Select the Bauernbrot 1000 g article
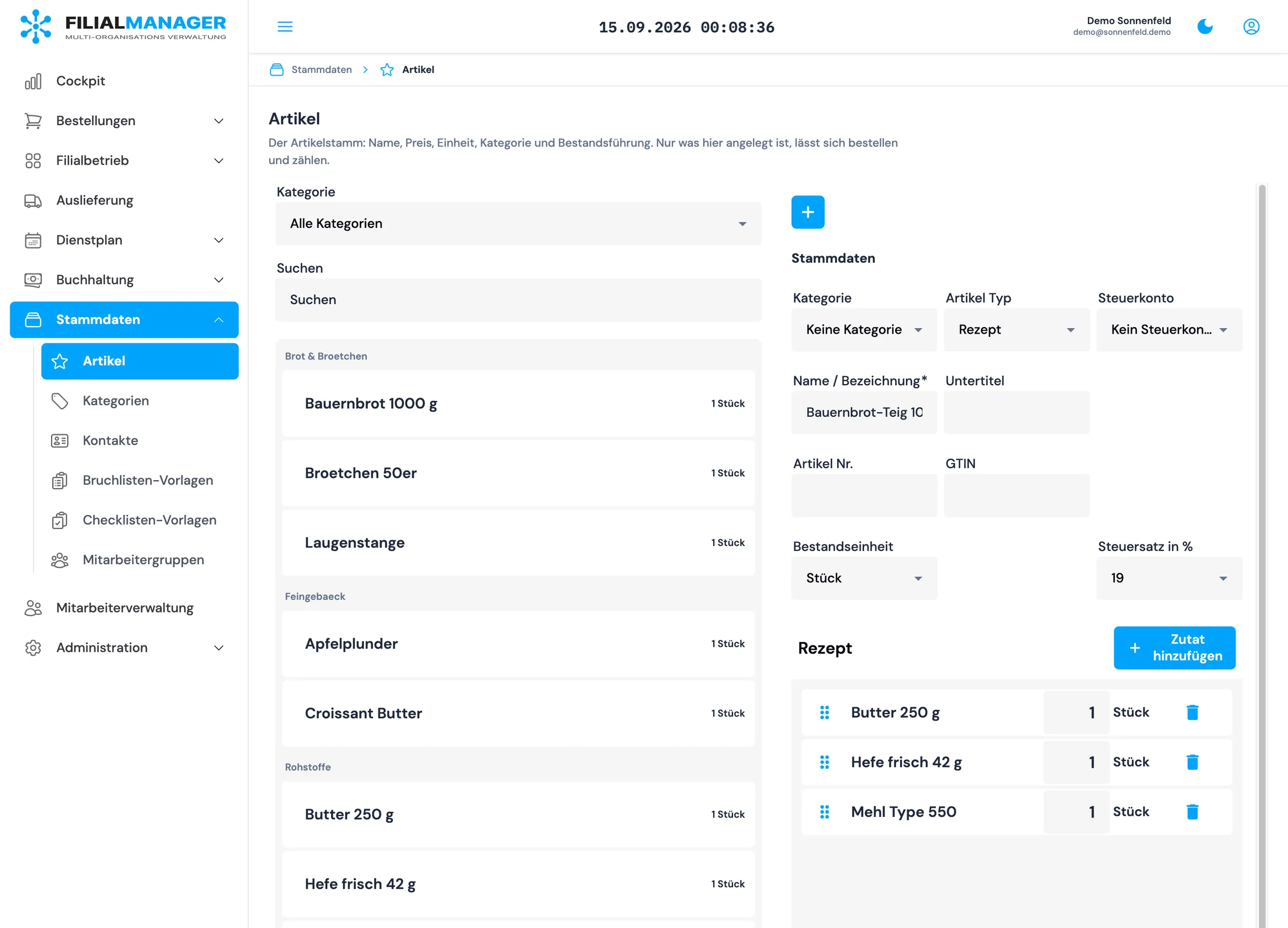 tap(518, 403)
